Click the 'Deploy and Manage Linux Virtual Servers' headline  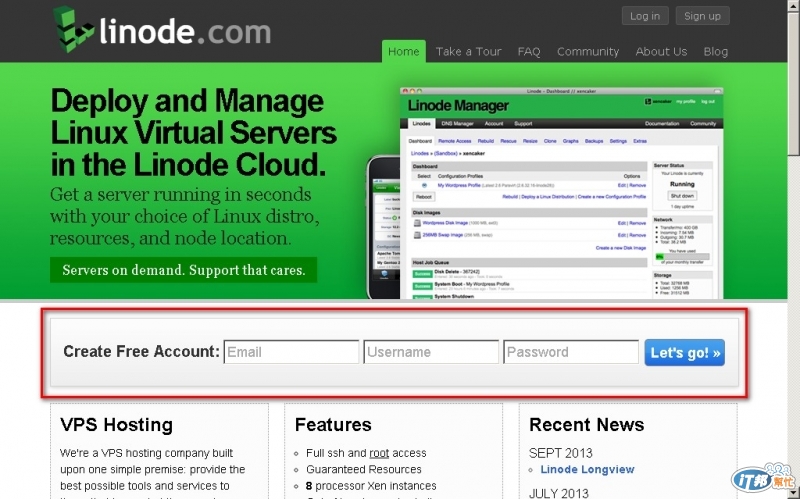pos(193,132)
